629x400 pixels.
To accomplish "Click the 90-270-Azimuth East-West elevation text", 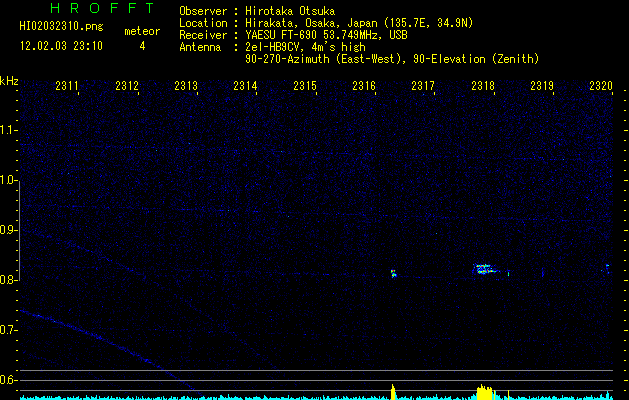I will (392, 59).
